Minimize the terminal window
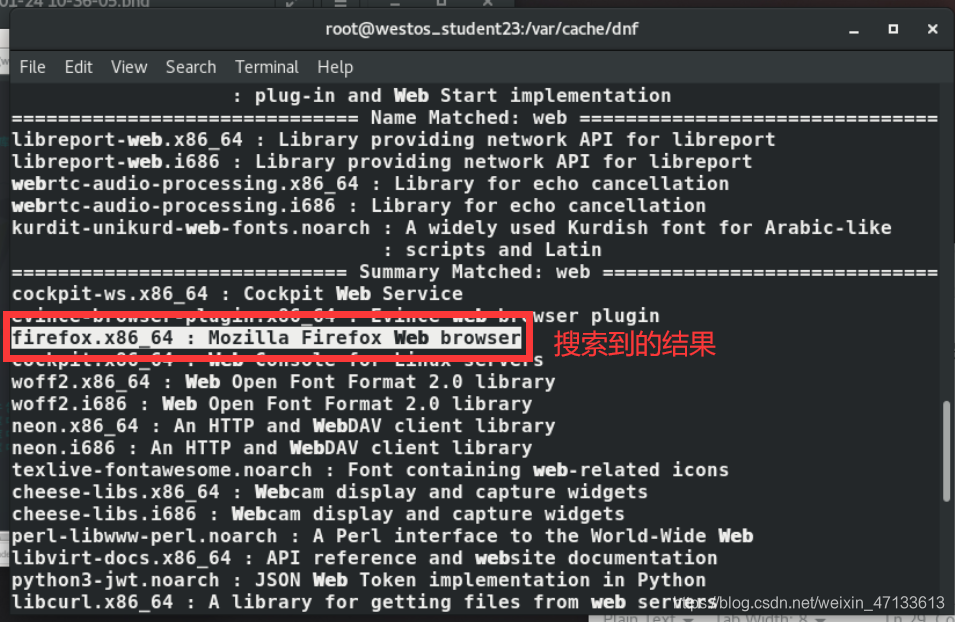 [854, 29]
